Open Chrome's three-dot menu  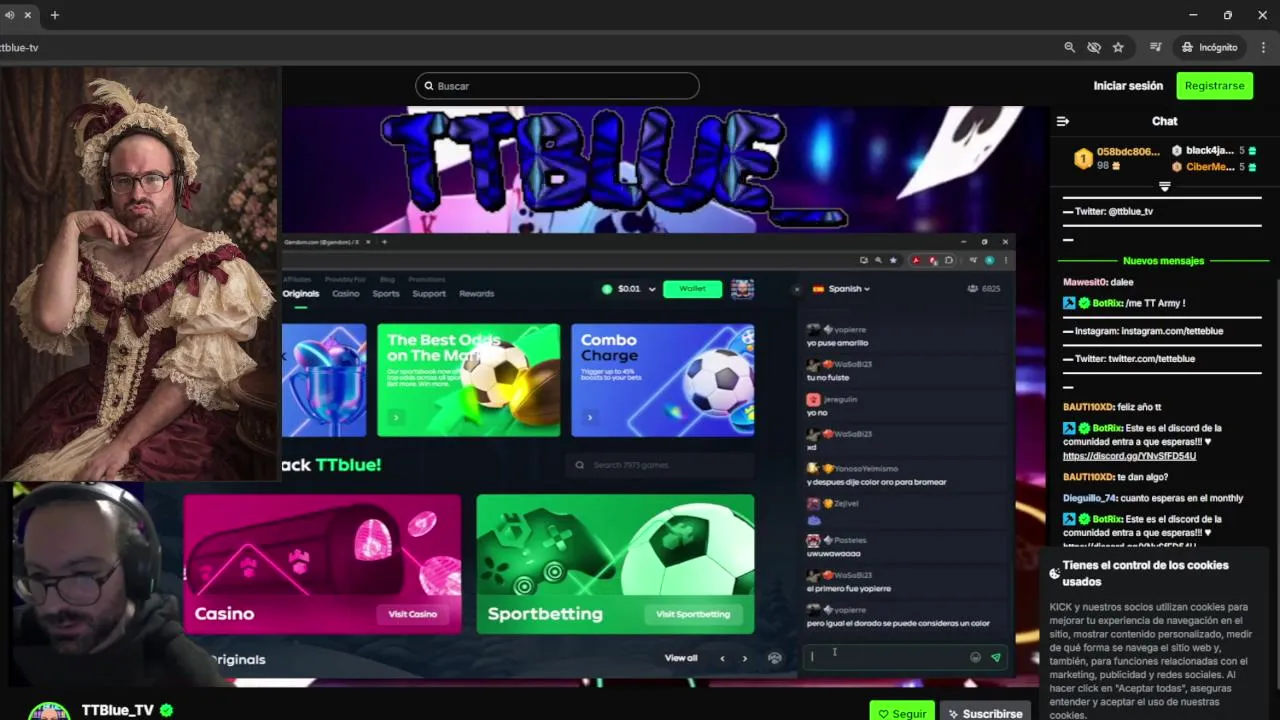click(1262, 47)
